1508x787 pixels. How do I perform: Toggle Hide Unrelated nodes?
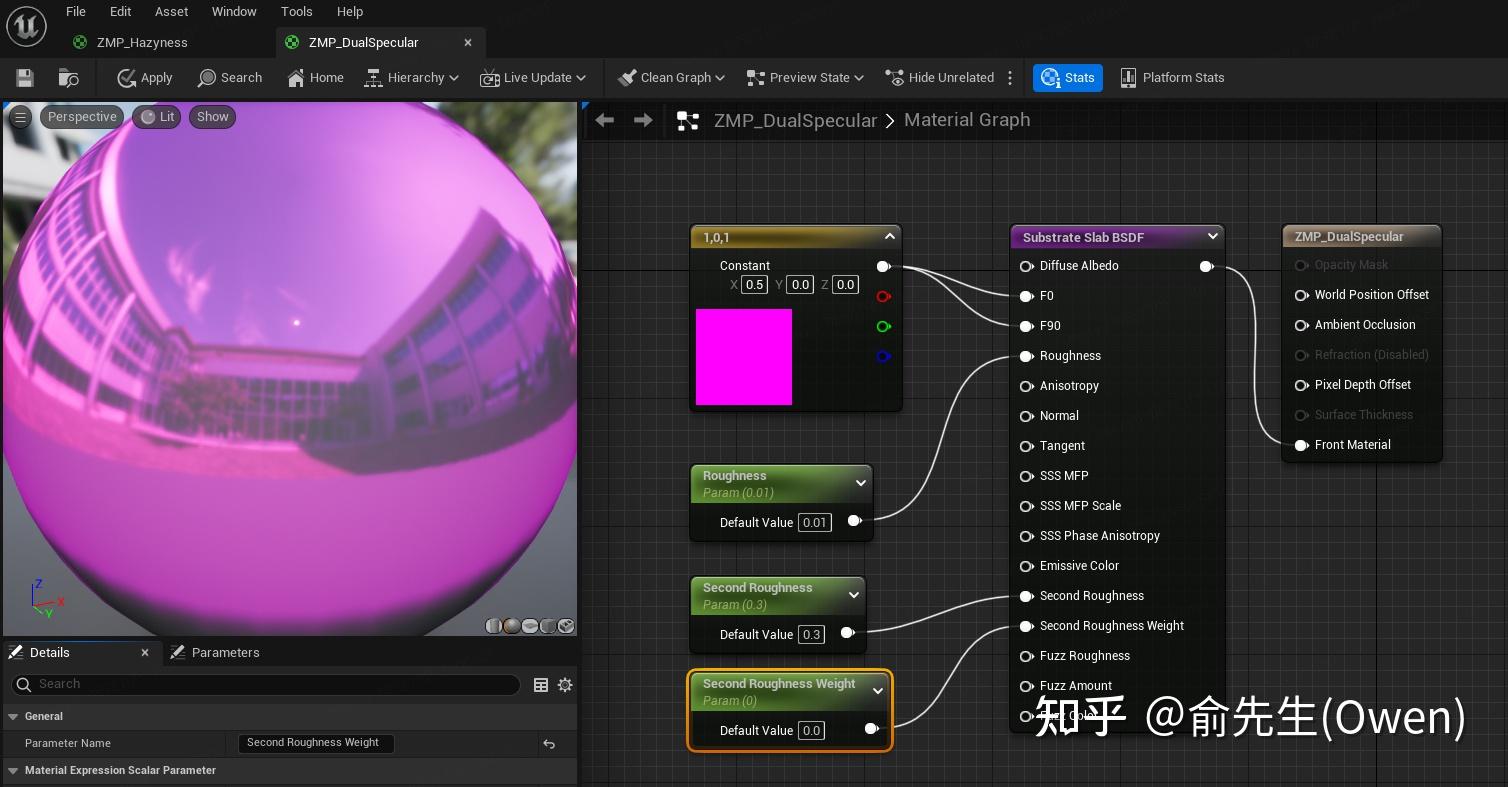pyautogui.click(x=939, y=78)
